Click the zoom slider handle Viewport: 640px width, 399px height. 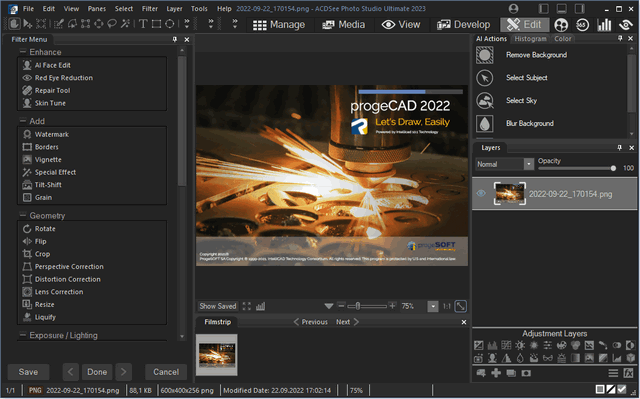coord(358,306)
